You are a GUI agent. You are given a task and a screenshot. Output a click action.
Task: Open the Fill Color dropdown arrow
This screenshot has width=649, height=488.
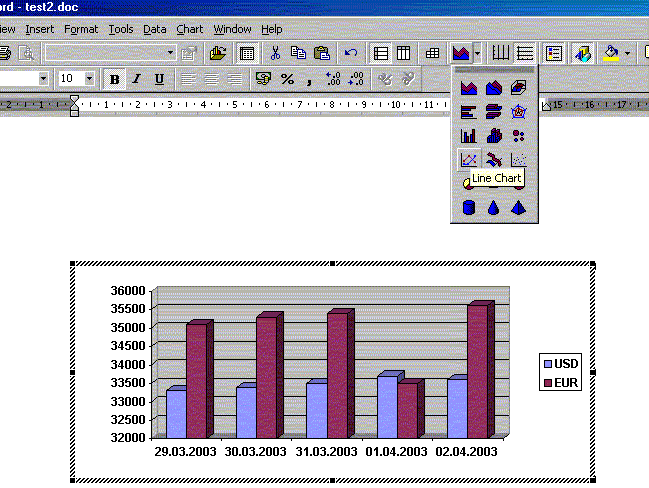pyautogui.click(x=627, y=53)
